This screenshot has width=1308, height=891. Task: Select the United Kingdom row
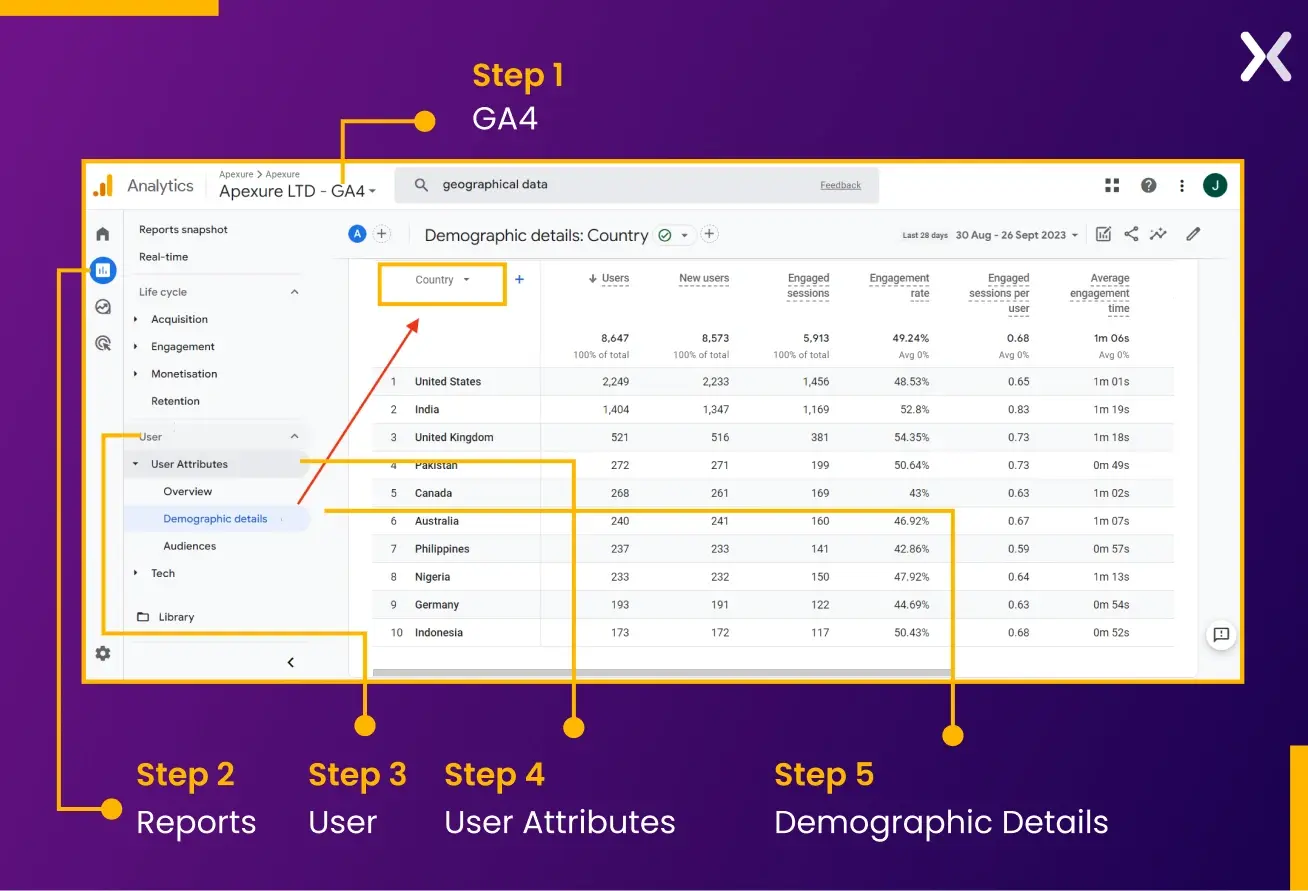pyautogui.click(x=773, y=438)
